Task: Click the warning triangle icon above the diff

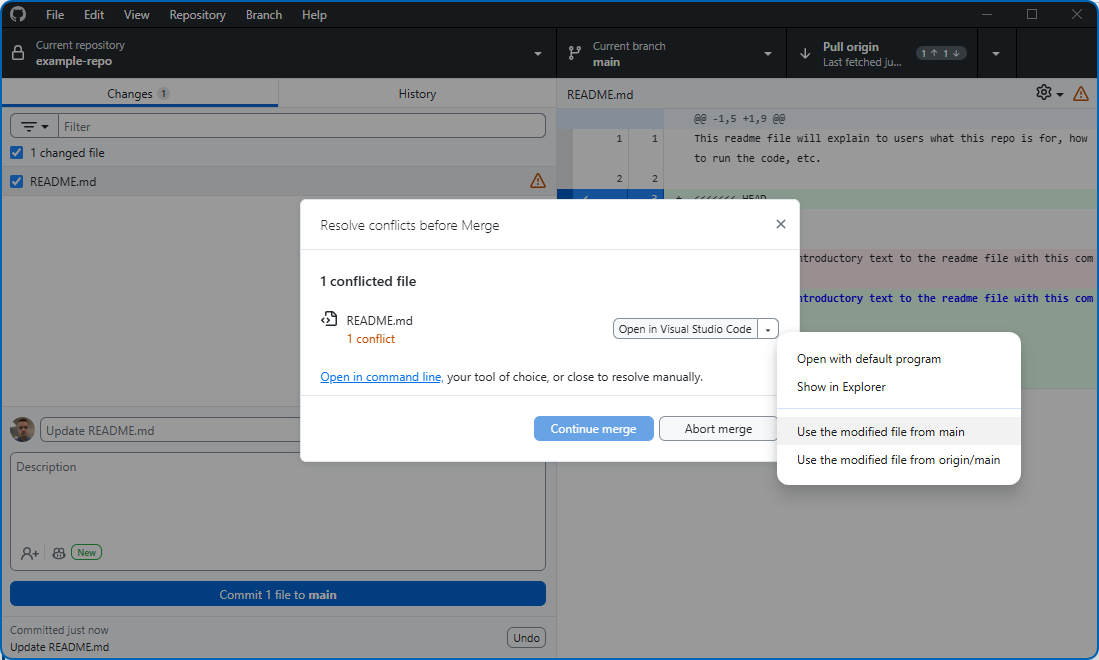Action: (x=1081, y=93)
